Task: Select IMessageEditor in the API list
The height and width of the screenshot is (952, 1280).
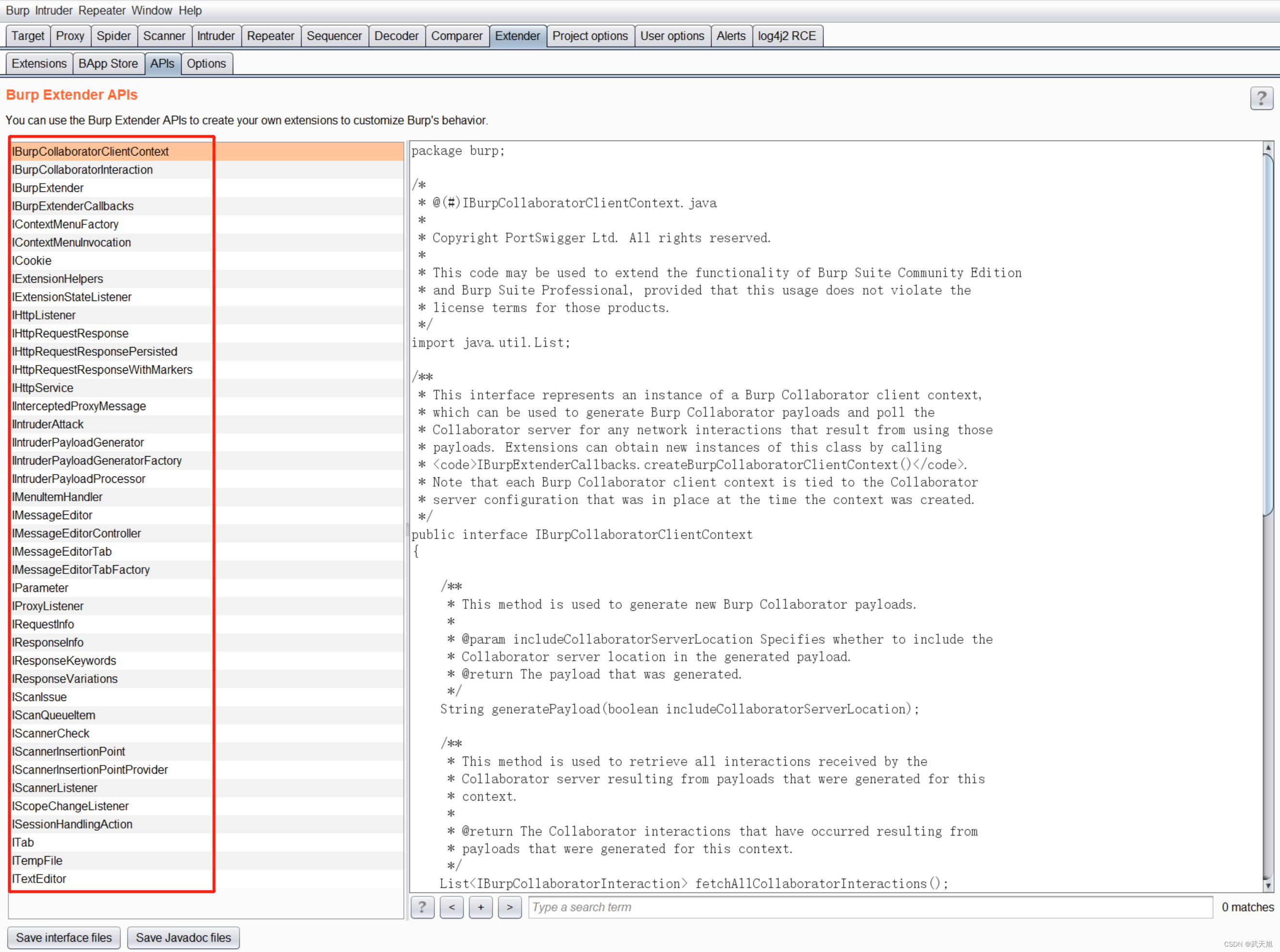Action: click(207, 515)
